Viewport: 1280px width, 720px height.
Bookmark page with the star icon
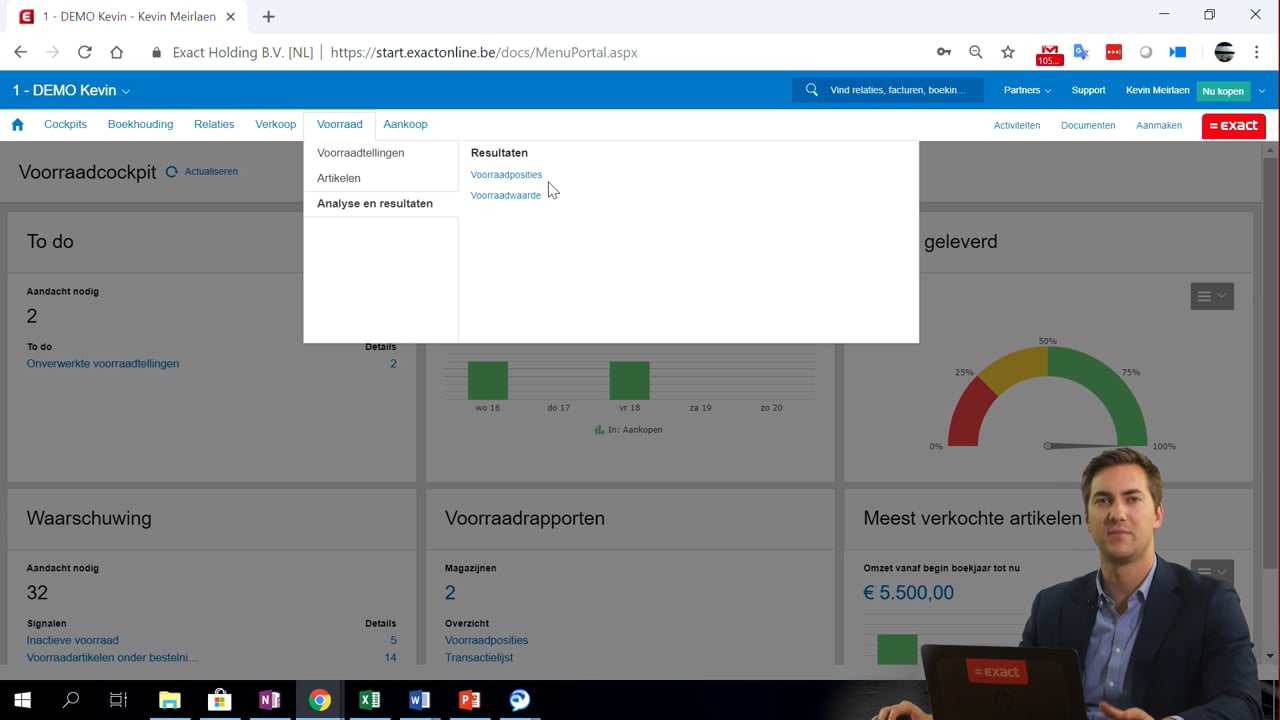pyautogui.click(x=1008, y=52)
